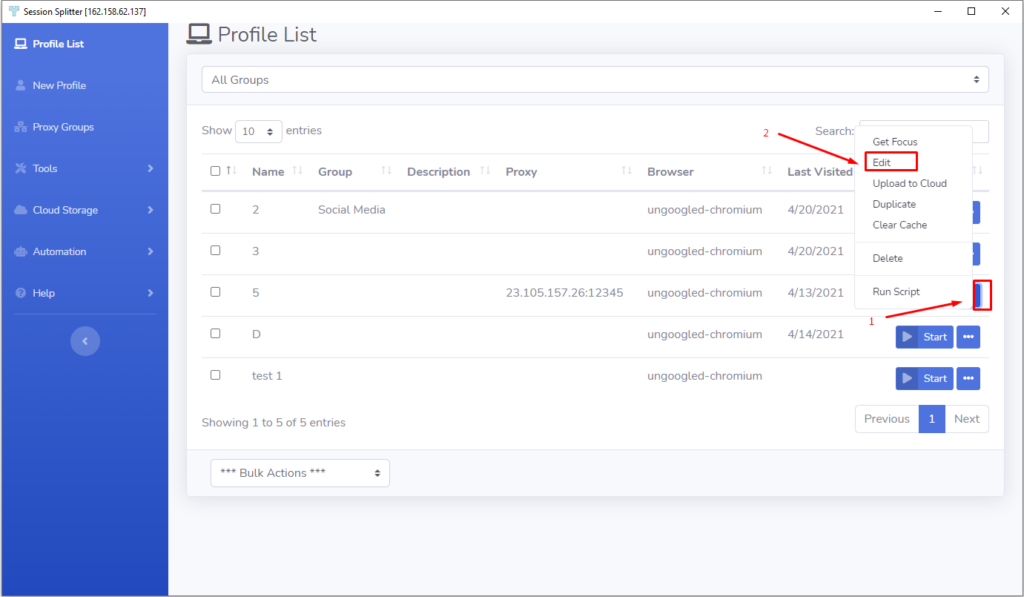1024x597 pixels.
Task: Choose Run Script from context menu
Action: pos(896,292)
